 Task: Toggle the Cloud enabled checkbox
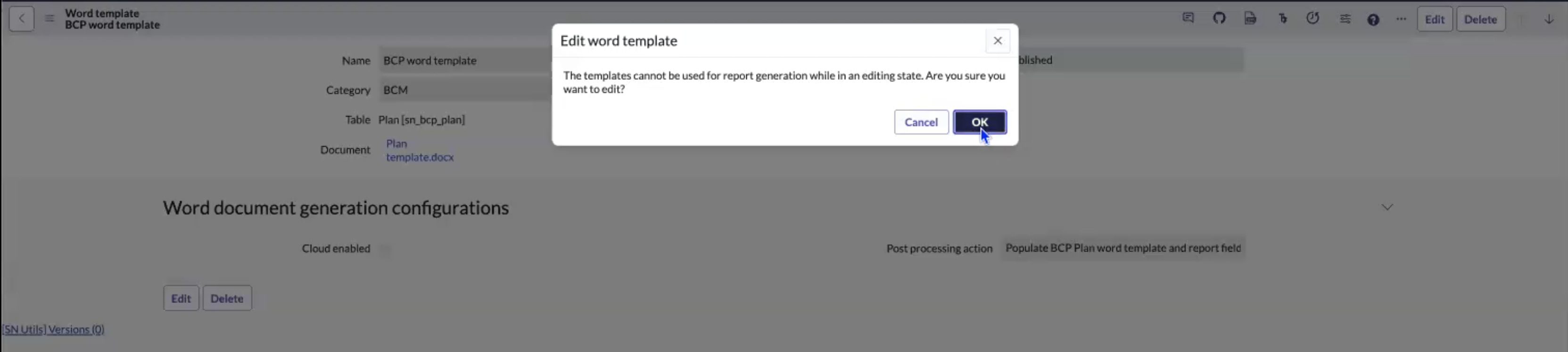click(x=385, y=249)
